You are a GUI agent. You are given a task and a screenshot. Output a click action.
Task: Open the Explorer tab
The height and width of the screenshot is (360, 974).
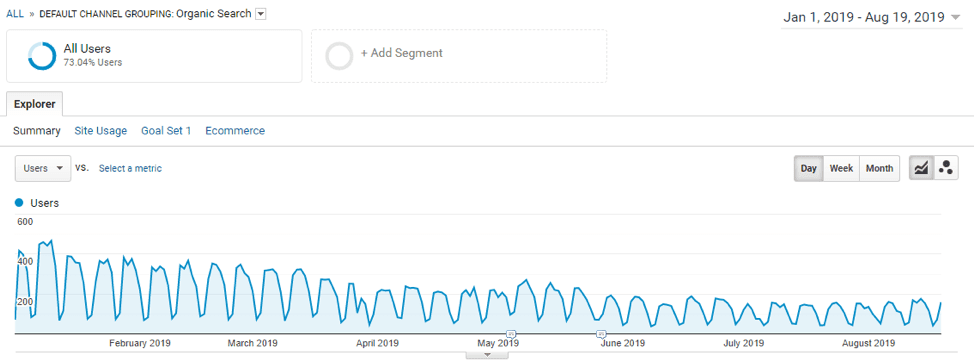point(35,104)
